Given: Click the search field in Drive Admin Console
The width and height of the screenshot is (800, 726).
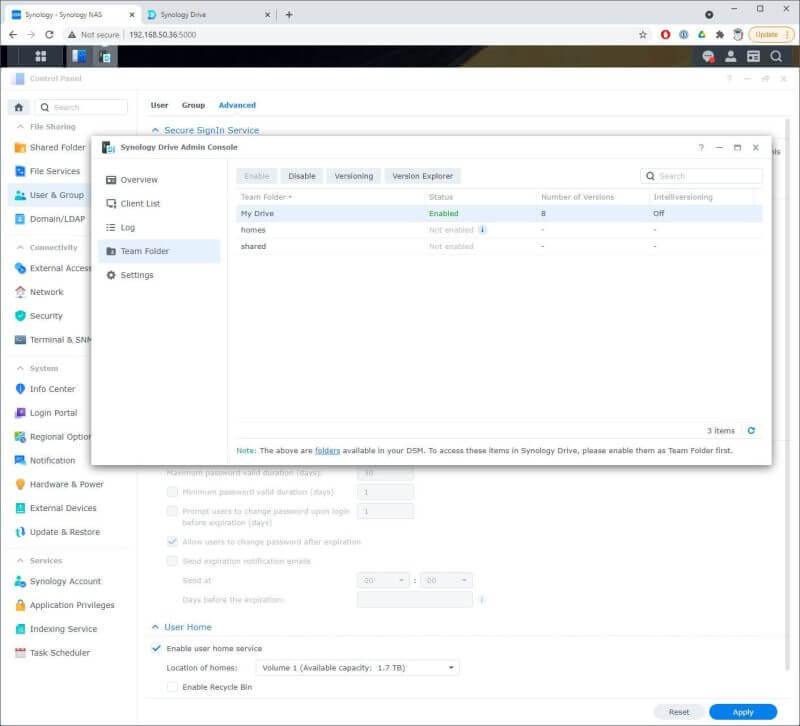Looking at the screenshot, I should (x=700, y=175).
